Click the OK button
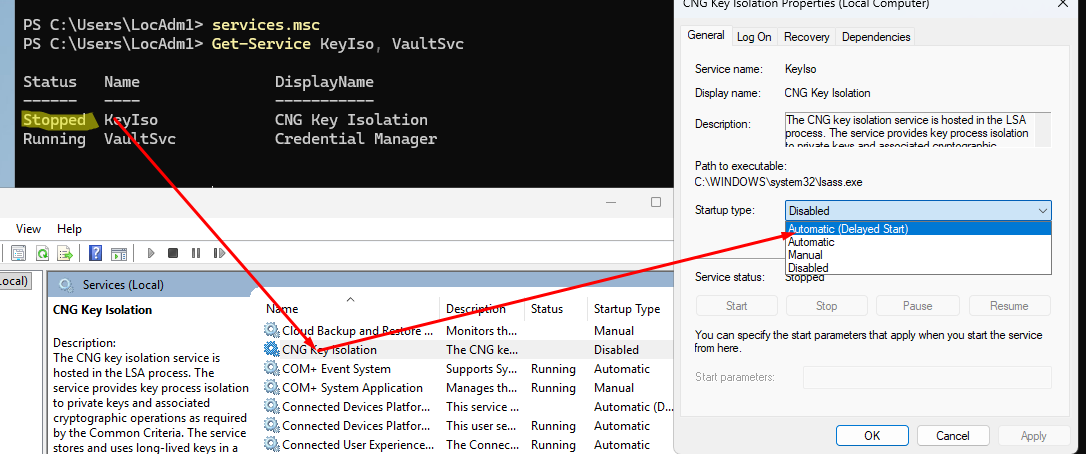The image size is (1086, 454). 871,436
